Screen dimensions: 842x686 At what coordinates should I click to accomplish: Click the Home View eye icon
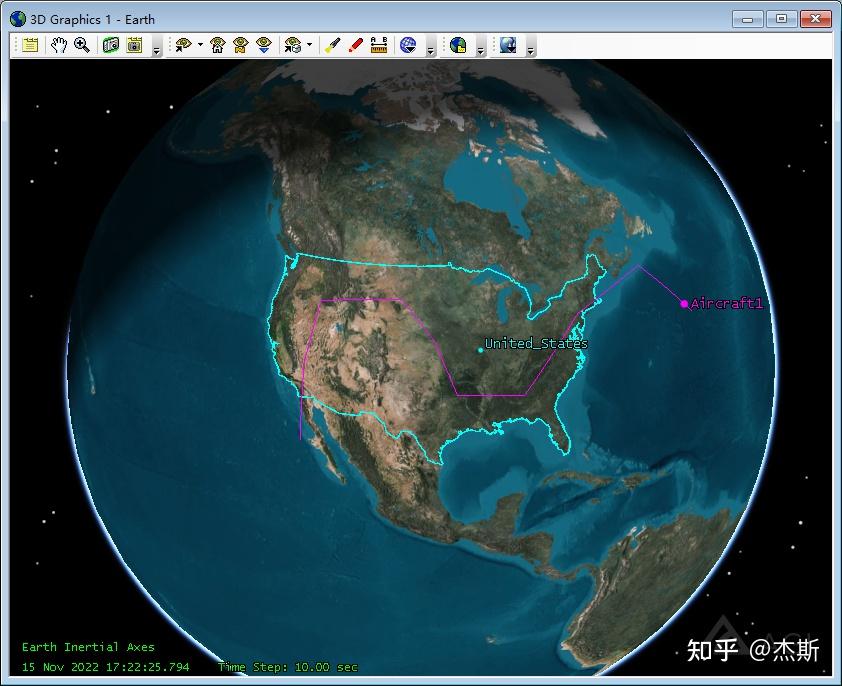click(x=217, y=45)
